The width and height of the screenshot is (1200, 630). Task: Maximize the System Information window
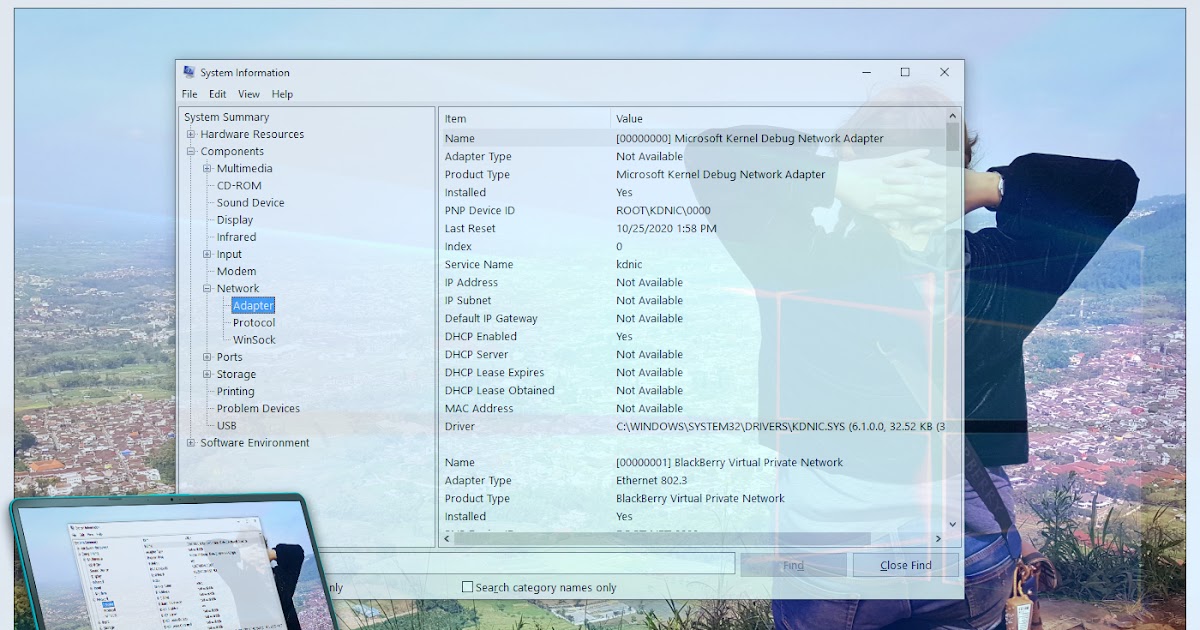click(x=905, y=72)
